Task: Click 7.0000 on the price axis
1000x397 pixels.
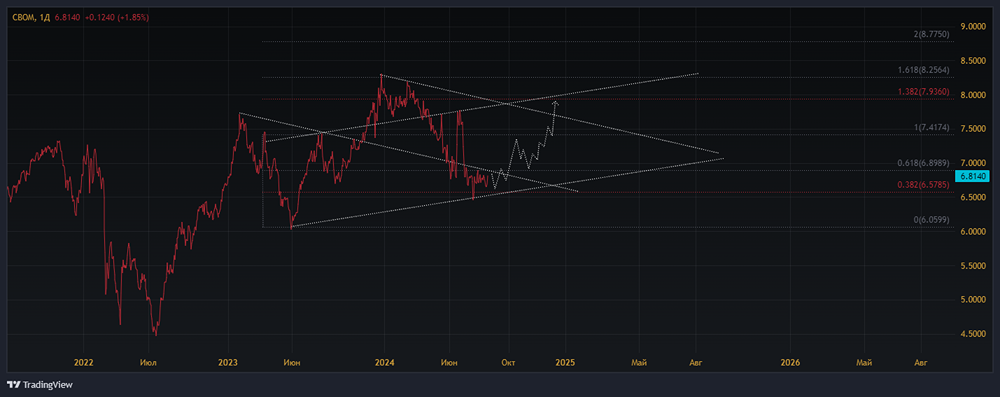Action: point(973,163)
